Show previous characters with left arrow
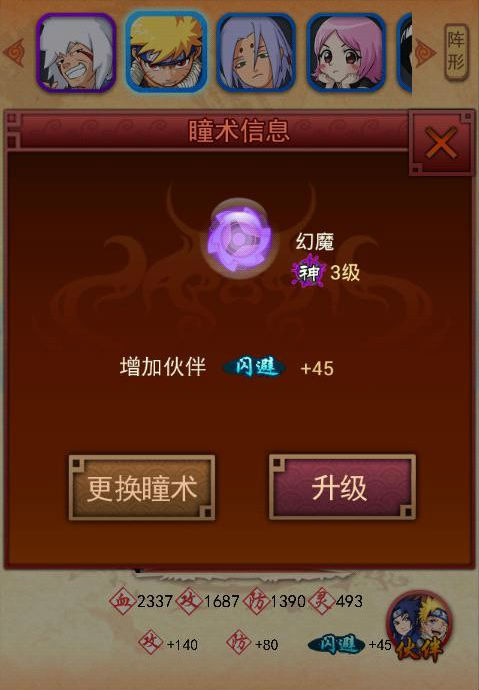Image resolution: width=479 pixels, height=690 pixels. pos(14,53)
